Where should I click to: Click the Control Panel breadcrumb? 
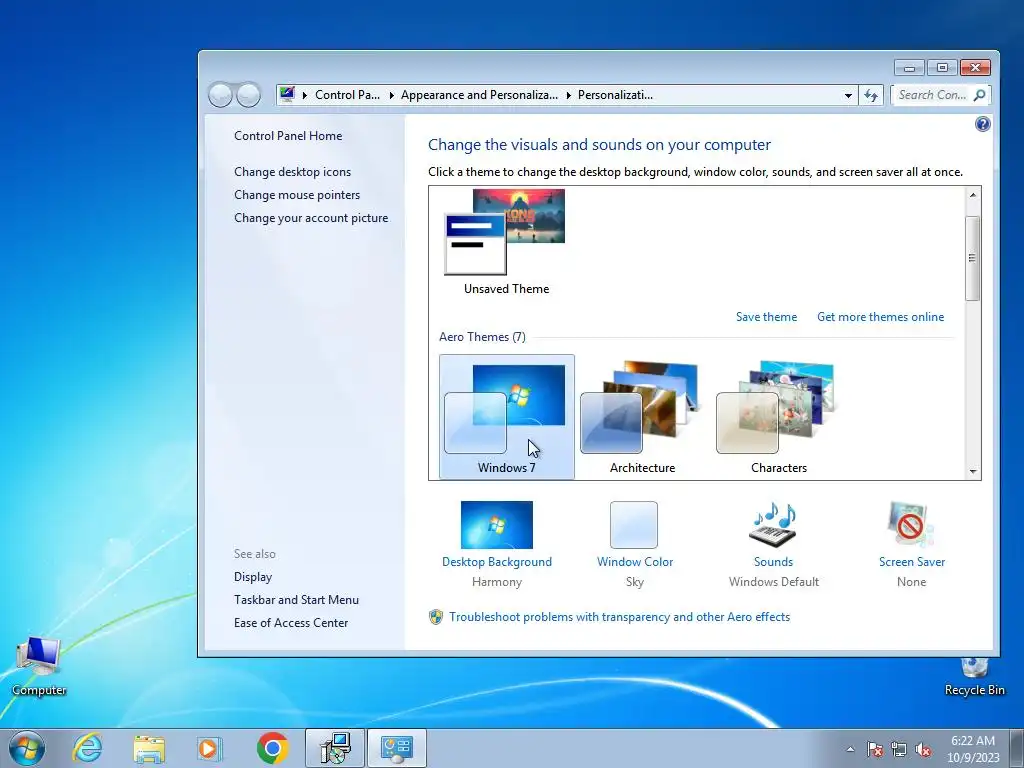[347, 95]
